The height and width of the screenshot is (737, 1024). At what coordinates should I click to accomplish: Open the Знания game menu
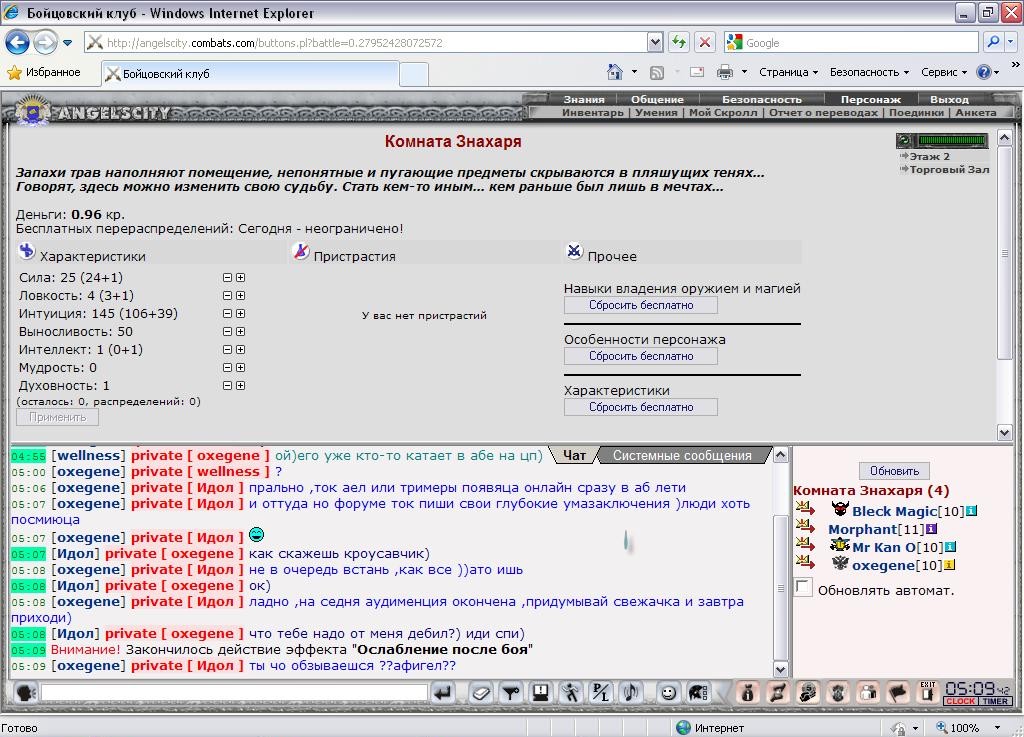pyautogui.click(x=584, y=99)
